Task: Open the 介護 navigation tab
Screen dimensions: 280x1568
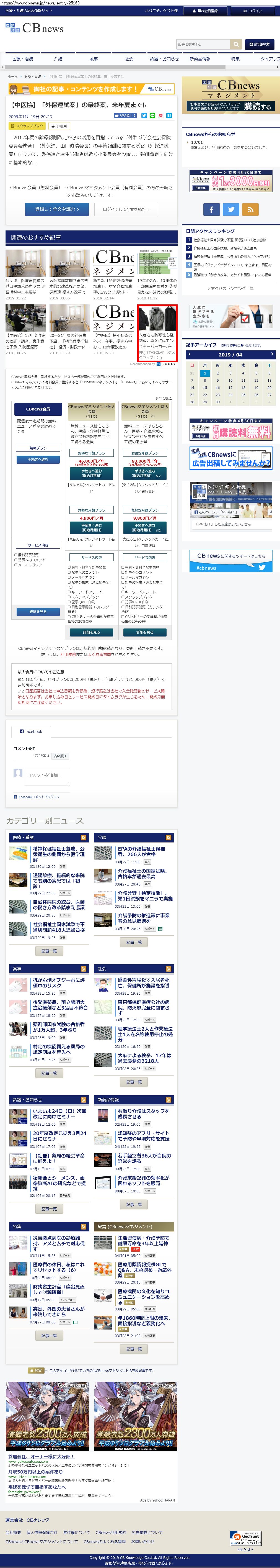Action: (58, 59)
